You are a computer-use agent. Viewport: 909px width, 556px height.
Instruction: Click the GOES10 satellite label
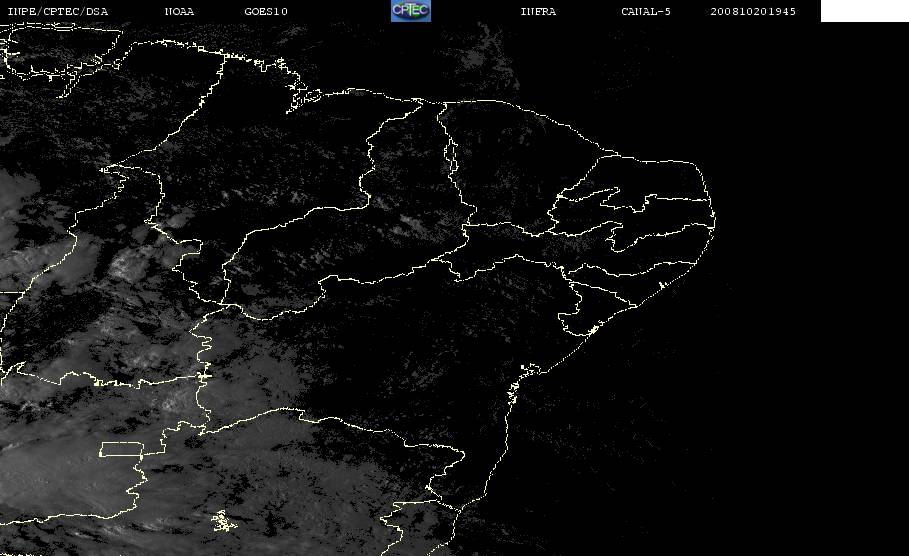click(266, 12)
